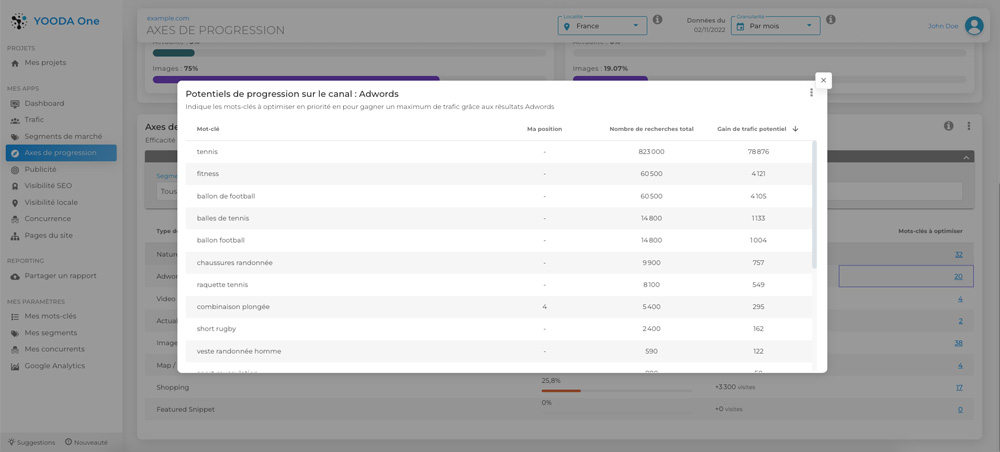Open the Granularité Par mois dropdown
1000x452 pixels.
pos(776,26)
